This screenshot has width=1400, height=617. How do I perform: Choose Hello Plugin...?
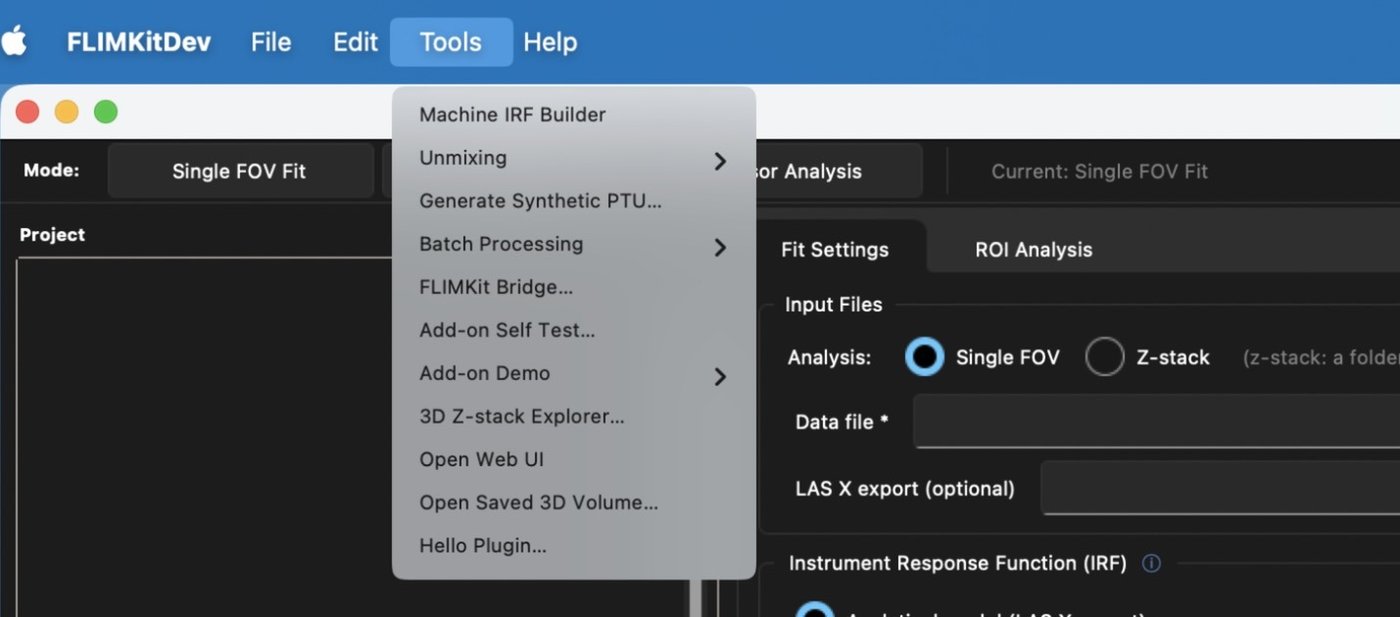[573, 546]
